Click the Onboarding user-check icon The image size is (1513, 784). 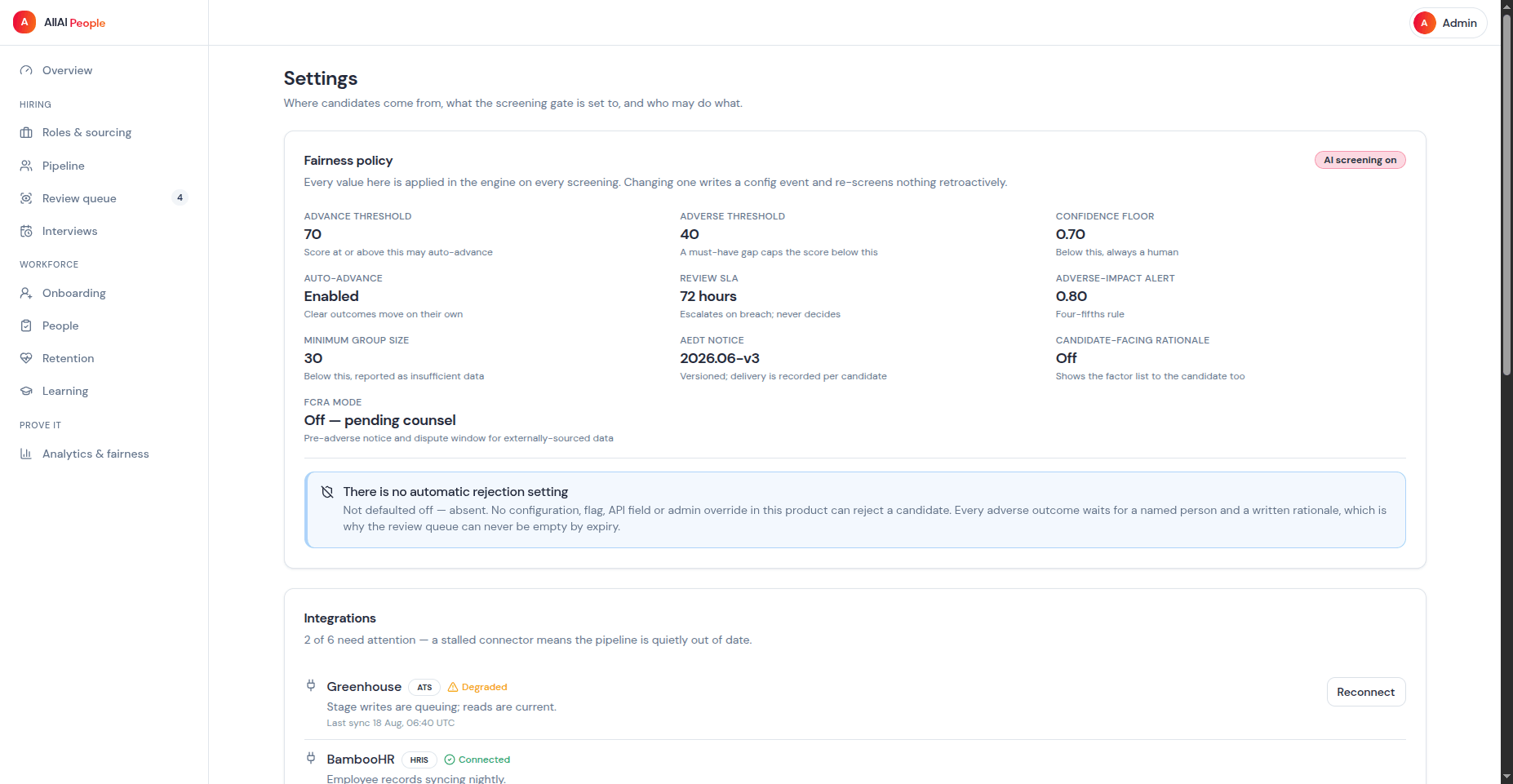click(x=26, y=293)
